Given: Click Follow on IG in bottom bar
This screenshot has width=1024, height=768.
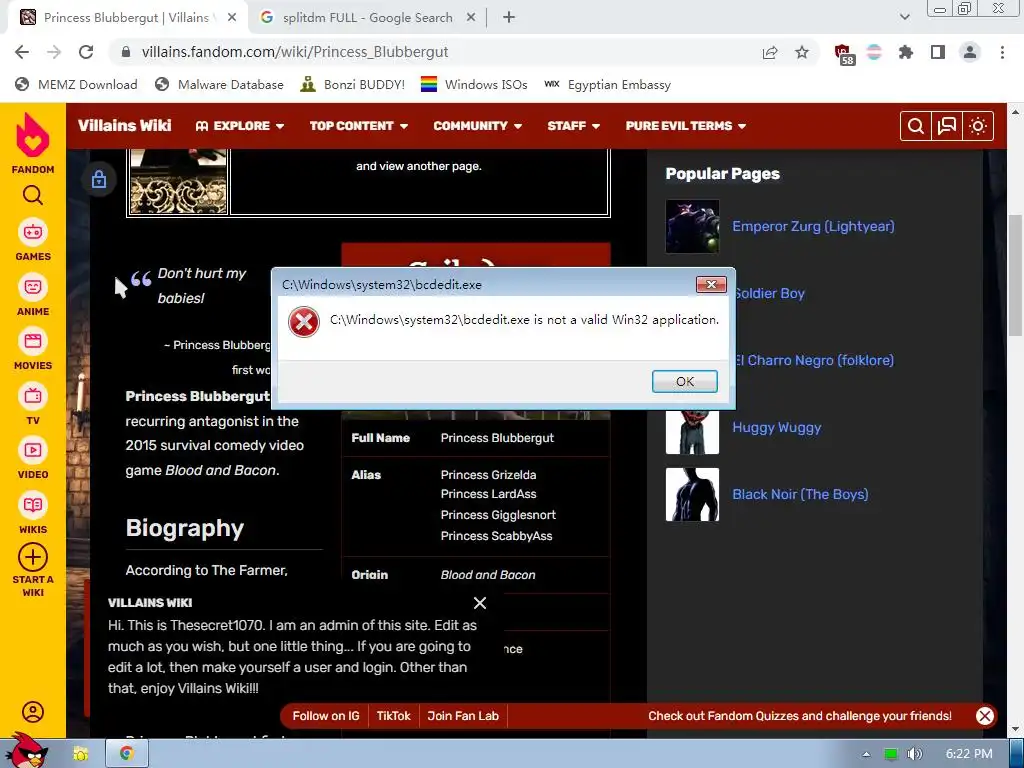Looking at the screenshot, I should [326, 716].
